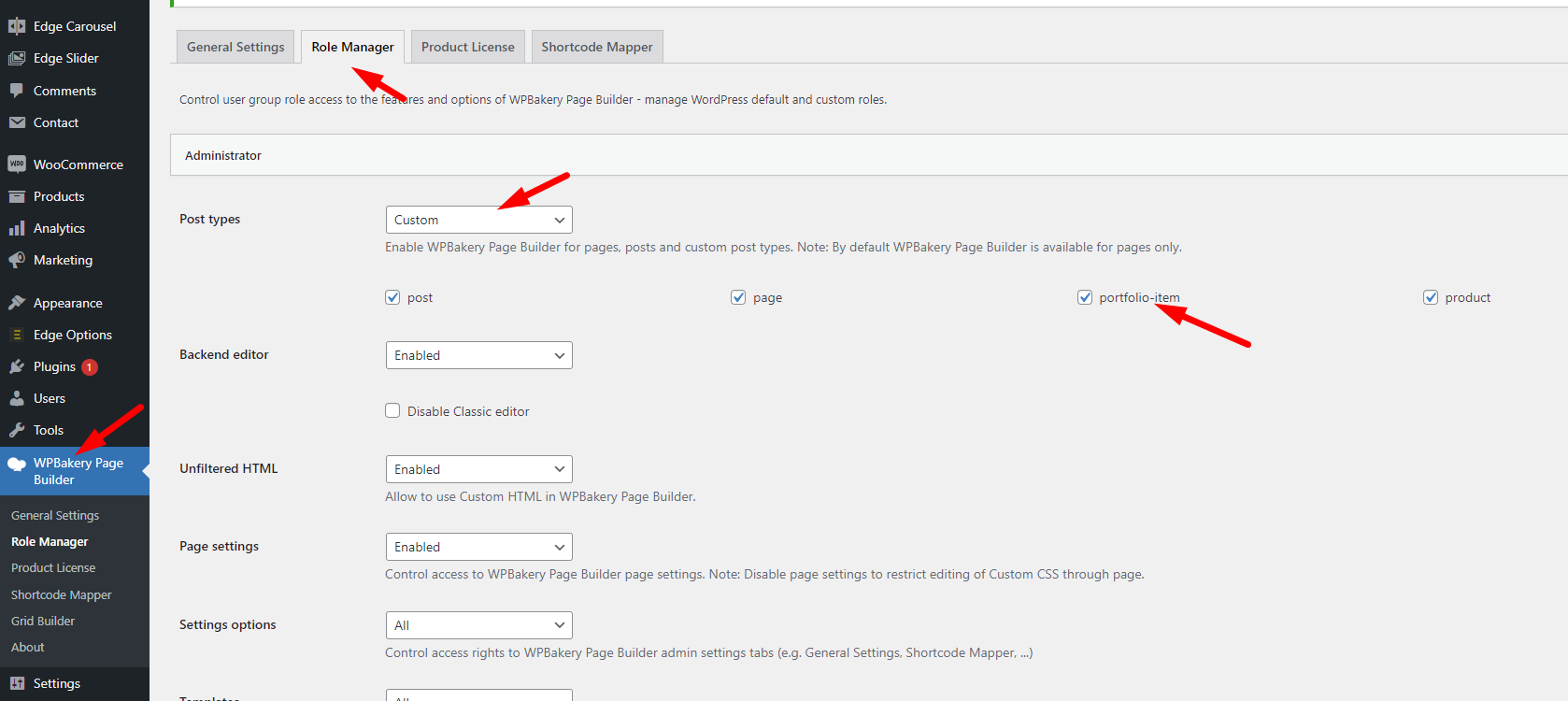1568x701 pixels.
Task: Open the Page settings dropdown
Action: pyautogui.click(x=478, y=547)
